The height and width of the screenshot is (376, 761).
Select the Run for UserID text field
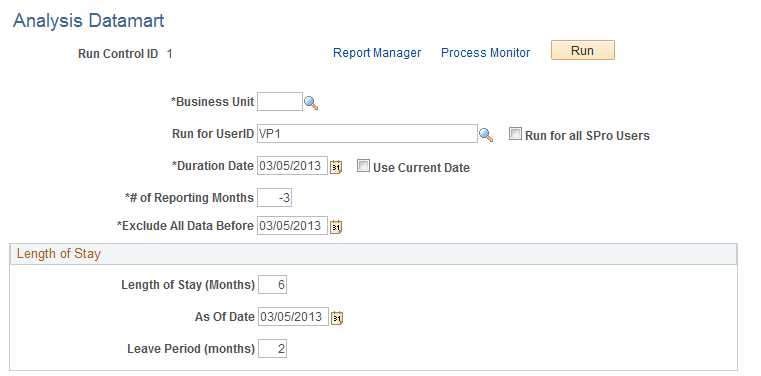tap(367, 133)
